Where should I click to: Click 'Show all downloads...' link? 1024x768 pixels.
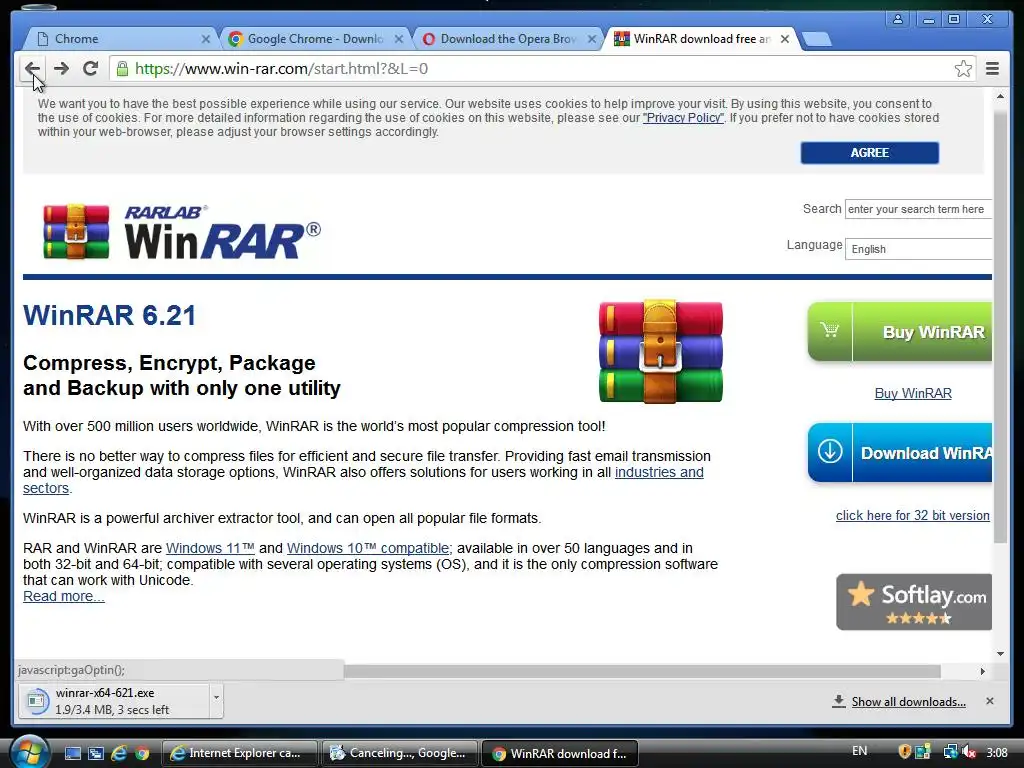coord(908,702)
